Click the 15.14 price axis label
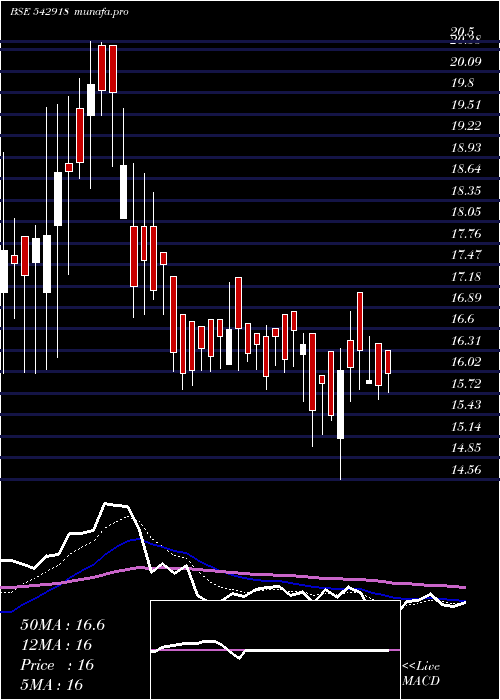Image resolution: width=500 pixels, height=700 pixels. click(x=466, y=427)
